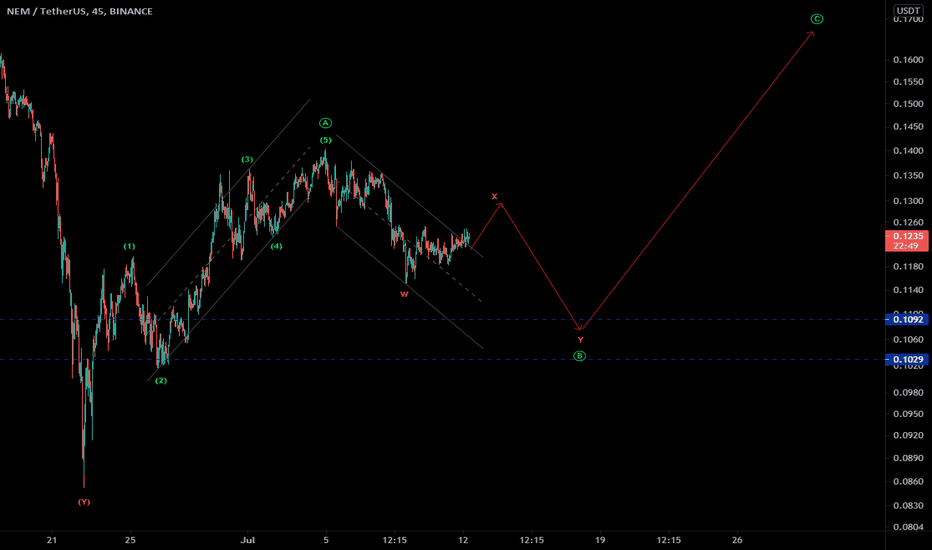Click the 19 date on time axis
This screenshot has width=932, height=550.
(x=600, y=540)
